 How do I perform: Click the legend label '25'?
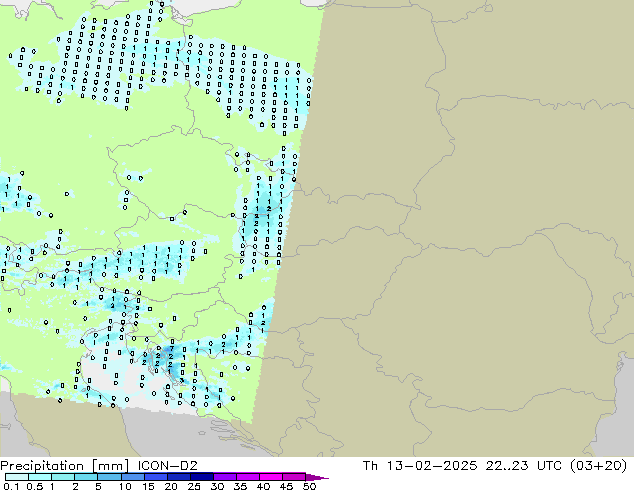194,486
